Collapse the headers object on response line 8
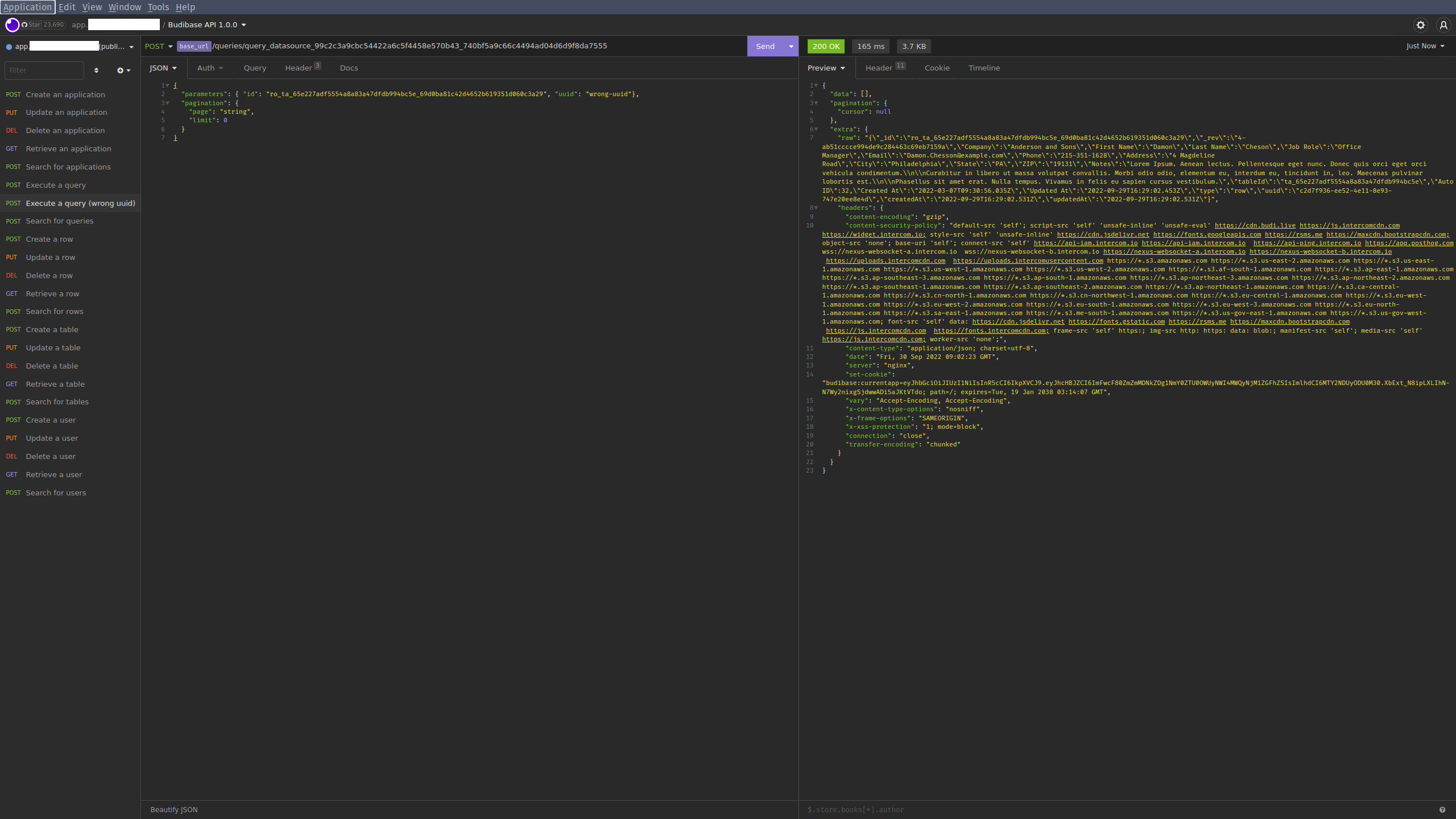 point(816,208)
